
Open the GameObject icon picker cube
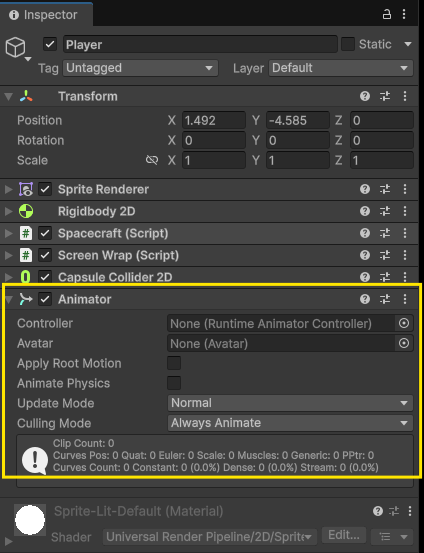coord(16,47)
